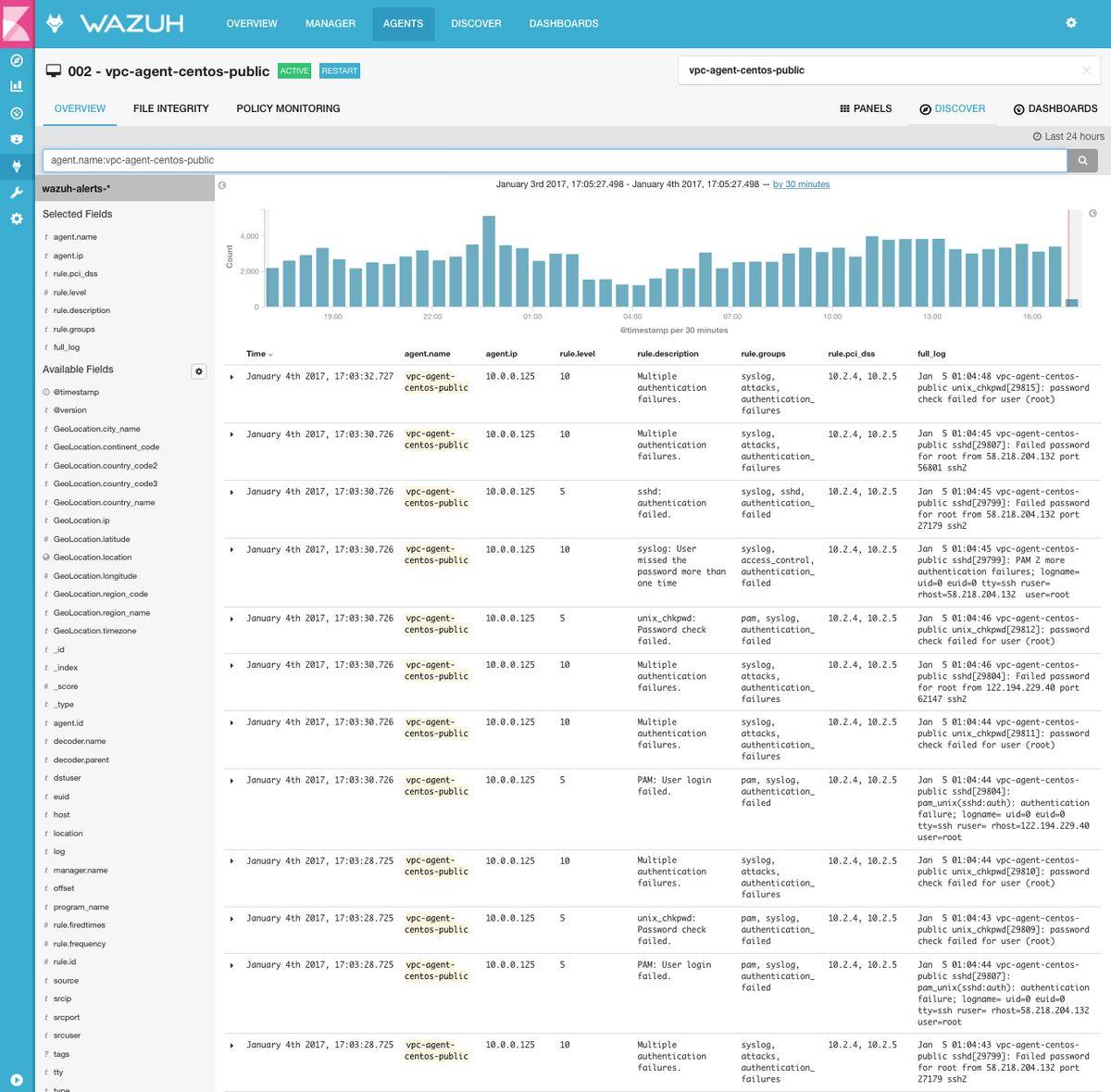Expand the alert row at 17:03:32.727
The height and width of the screenshot is (1092, 1111).
(x=231, y=377)
